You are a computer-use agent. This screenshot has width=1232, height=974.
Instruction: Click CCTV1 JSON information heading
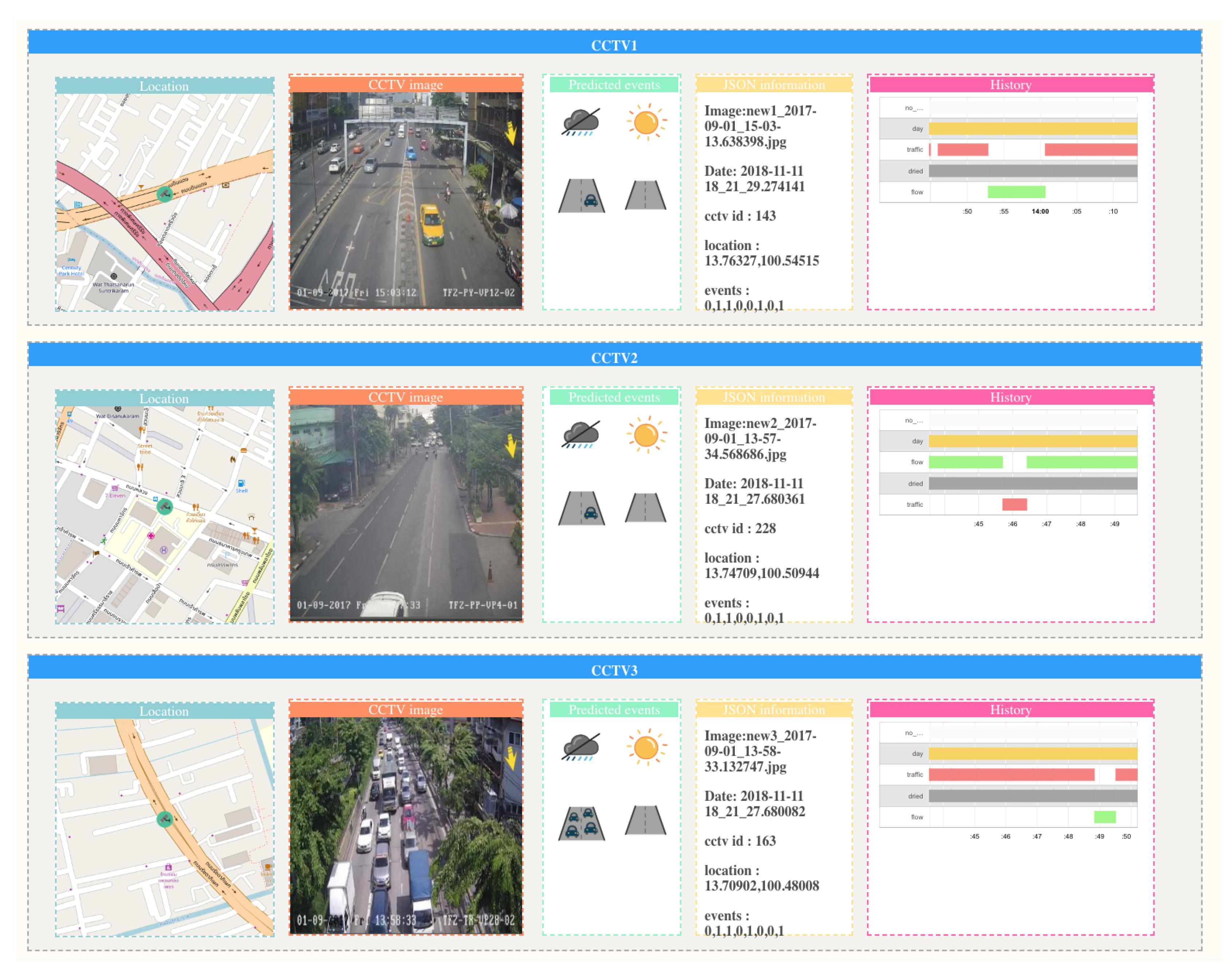click(x=774, y=85)
